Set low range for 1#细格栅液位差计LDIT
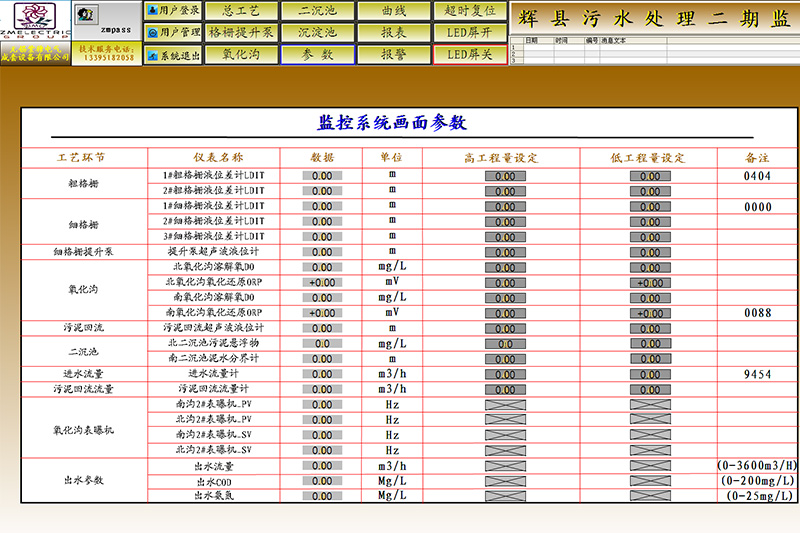The image size is (800, 533). click(650, 207)
